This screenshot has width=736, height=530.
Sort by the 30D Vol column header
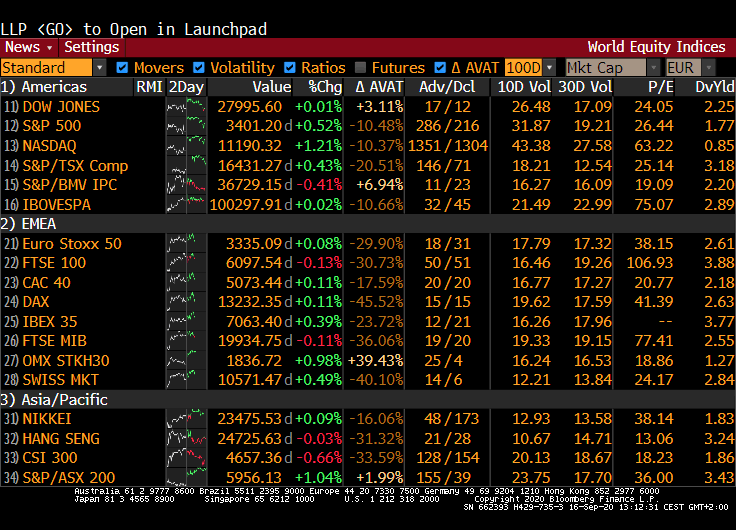585,87
